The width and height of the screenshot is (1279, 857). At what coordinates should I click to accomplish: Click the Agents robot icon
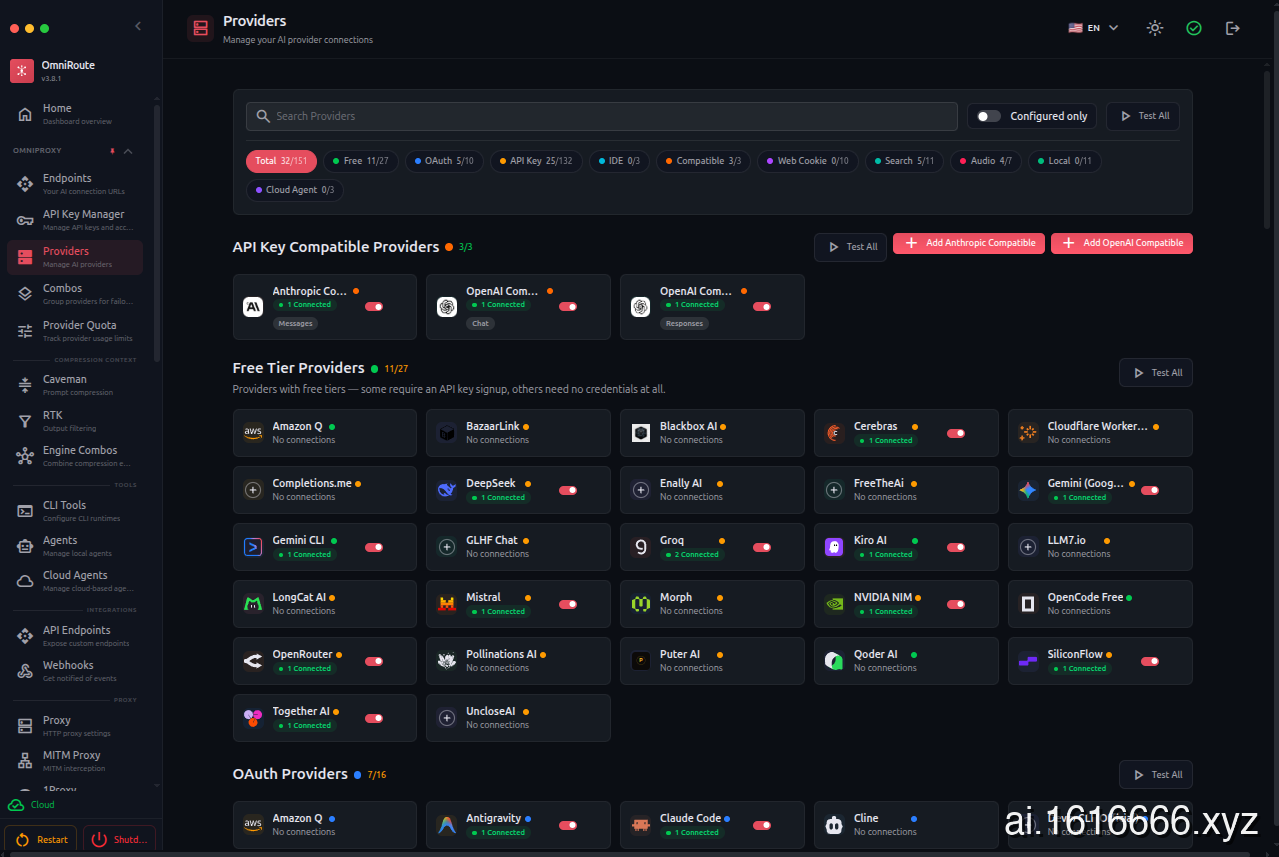(x=25, y=546)
